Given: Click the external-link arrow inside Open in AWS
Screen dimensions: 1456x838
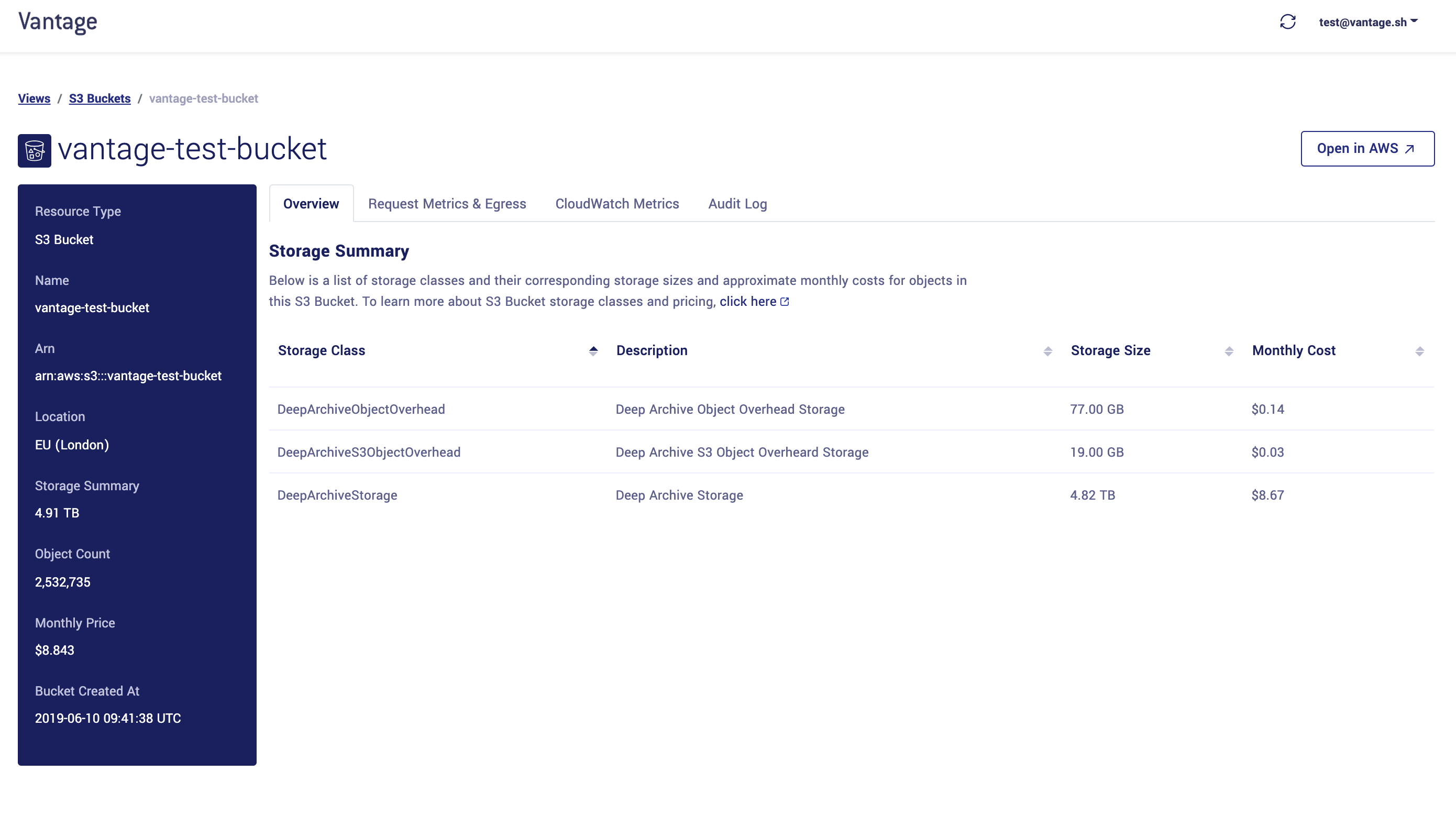Looking at the screenshot, I should coord(1409,149).
